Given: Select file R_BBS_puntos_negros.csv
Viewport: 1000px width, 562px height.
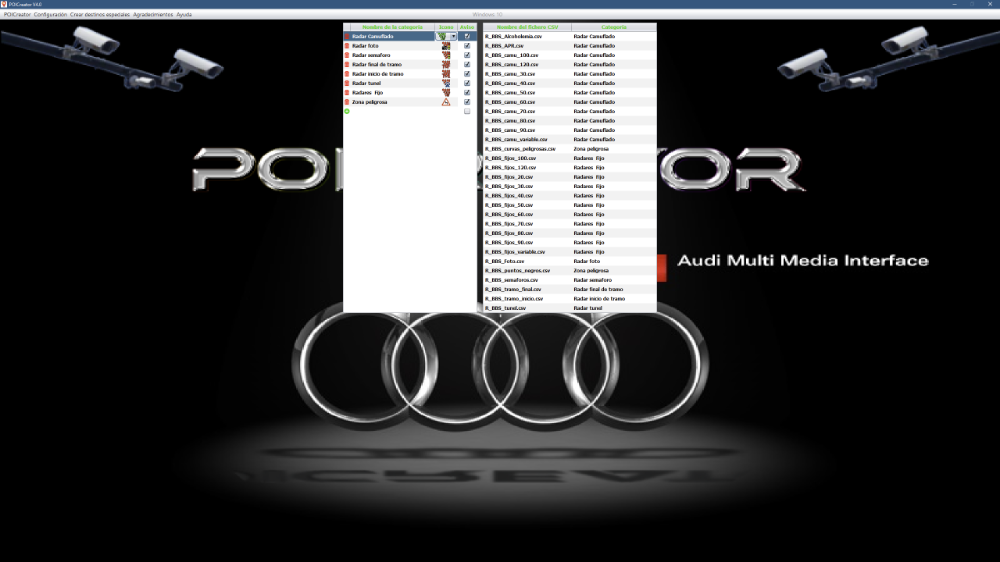Looking at the screenshot, I should click(517, 270).
